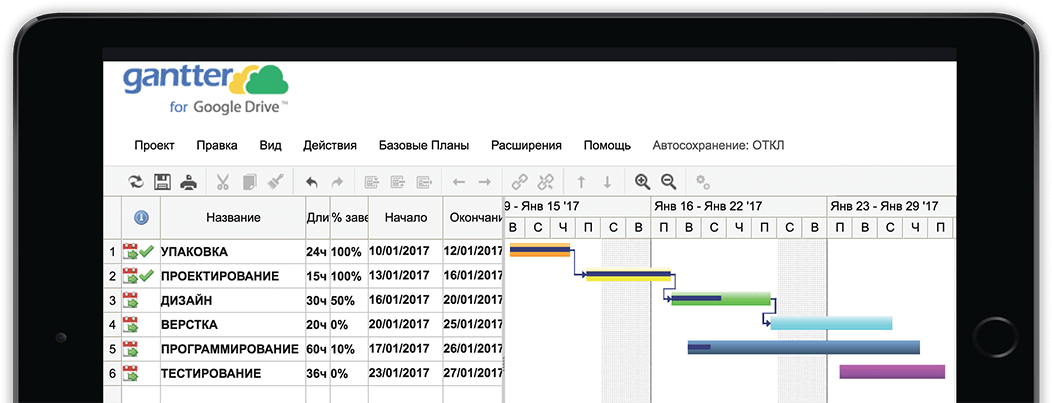Screen dimensions: 1052x403
Task: Click calendar icon in УПАКОВКА row
Action: (130, 252)
